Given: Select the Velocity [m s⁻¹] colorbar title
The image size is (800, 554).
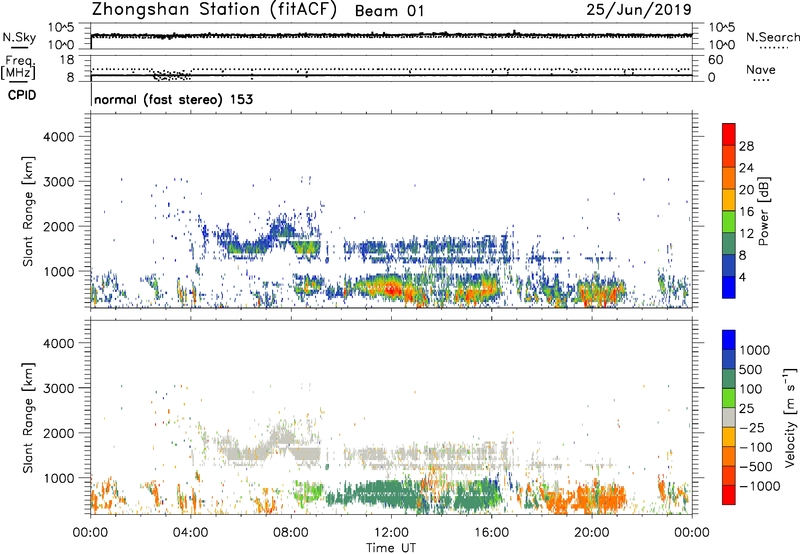Looking at the screenshot, I should [x=790, y=417].
